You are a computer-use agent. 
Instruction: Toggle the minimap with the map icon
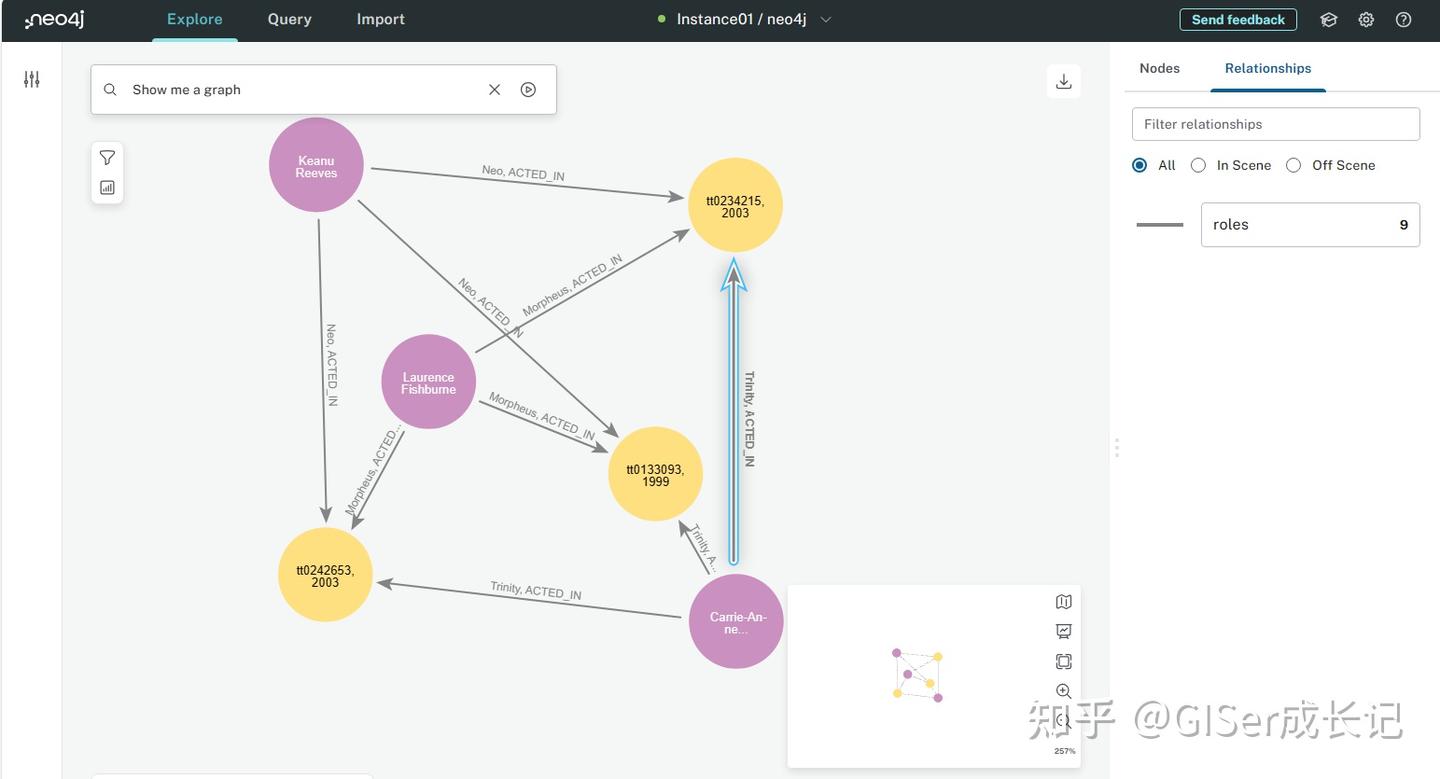(x=1063, y=601)
